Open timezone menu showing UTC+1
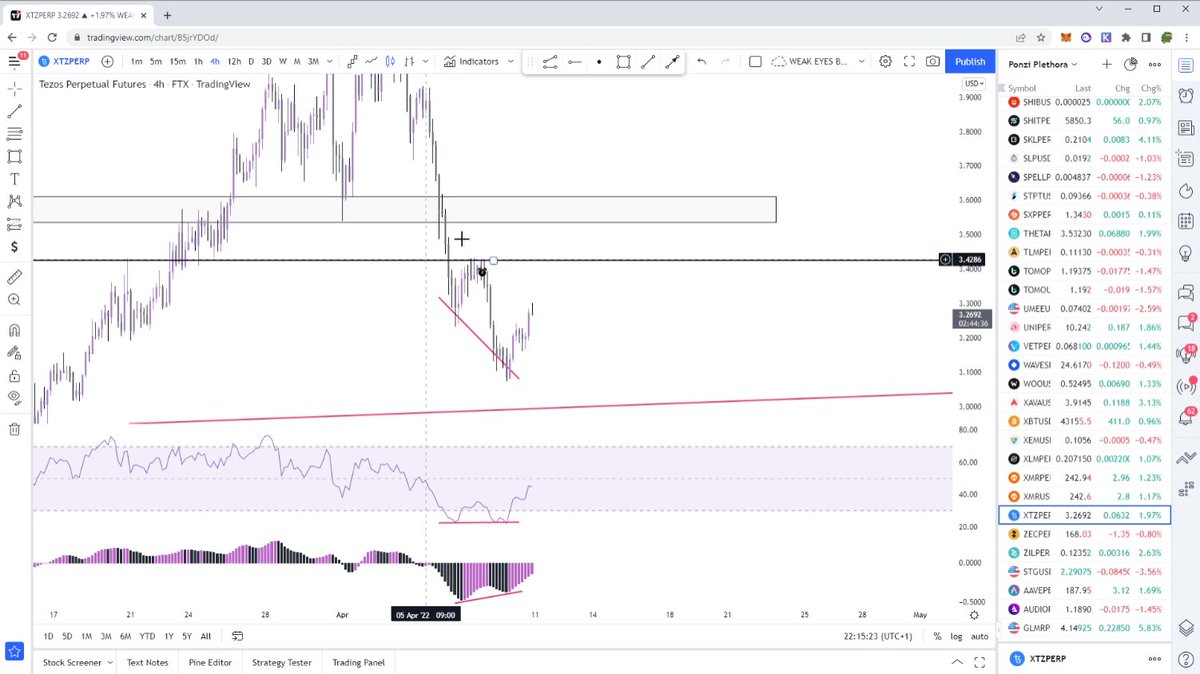 pyautogui.click(x=880, y=636)
